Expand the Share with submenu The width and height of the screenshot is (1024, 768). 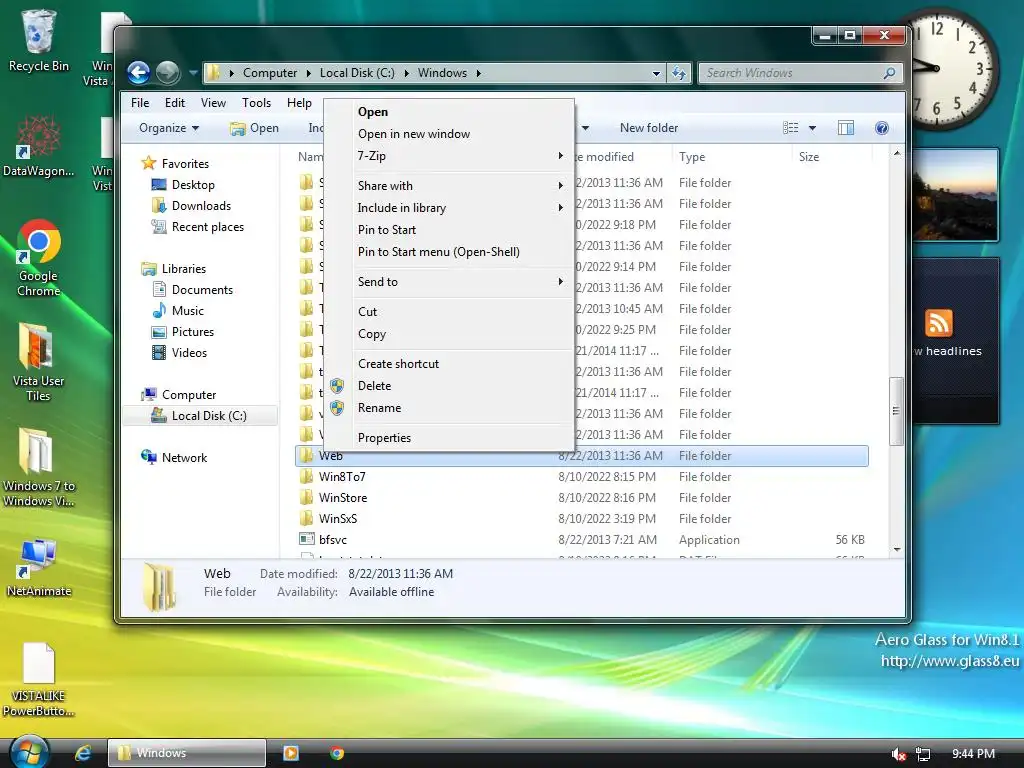449,185
